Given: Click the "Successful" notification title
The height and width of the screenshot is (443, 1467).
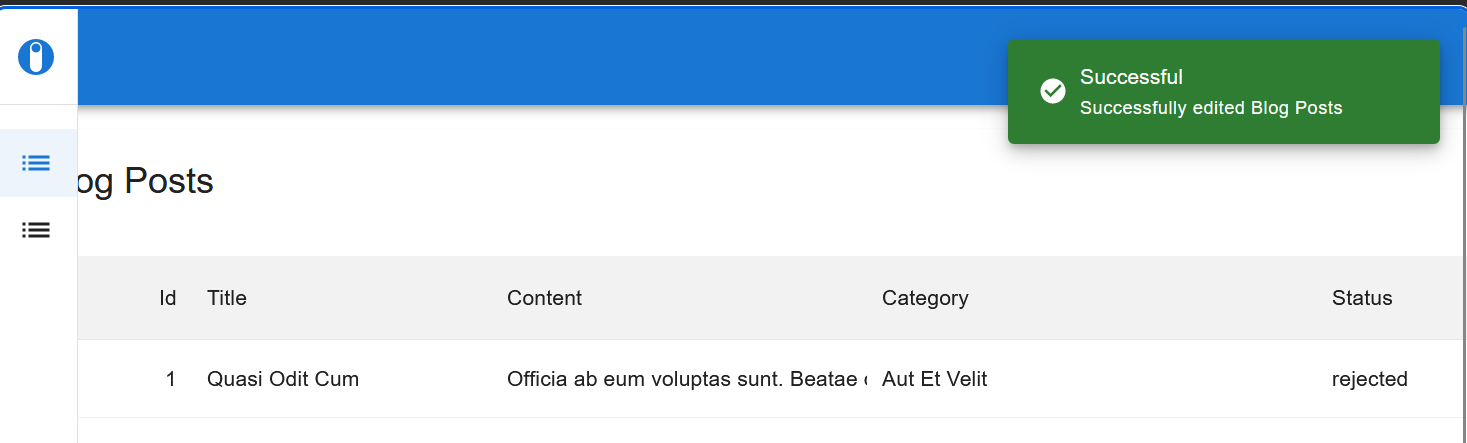Looking at the screenshot, I should tap(1131, 77).
